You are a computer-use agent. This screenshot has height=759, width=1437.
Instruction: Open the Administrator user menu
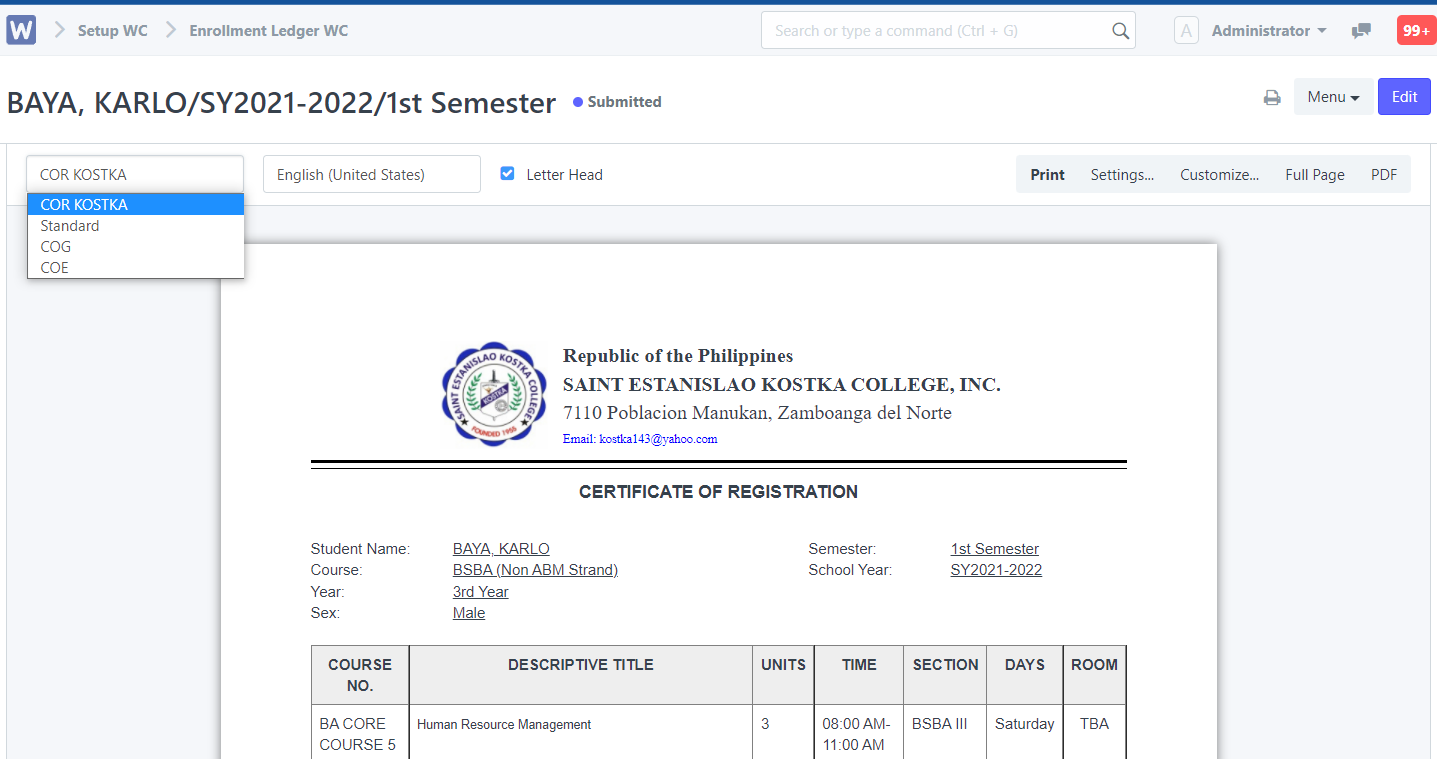(1268, 31)
